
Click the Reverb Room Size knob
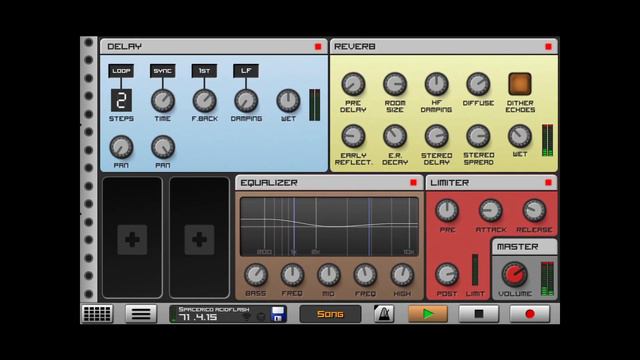click(395, 84)
